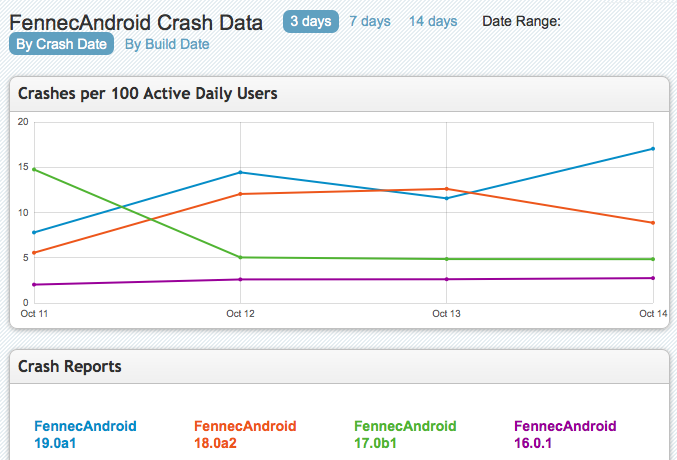View FennecAndroid 17.0b1 crash reports

[405, 433]
